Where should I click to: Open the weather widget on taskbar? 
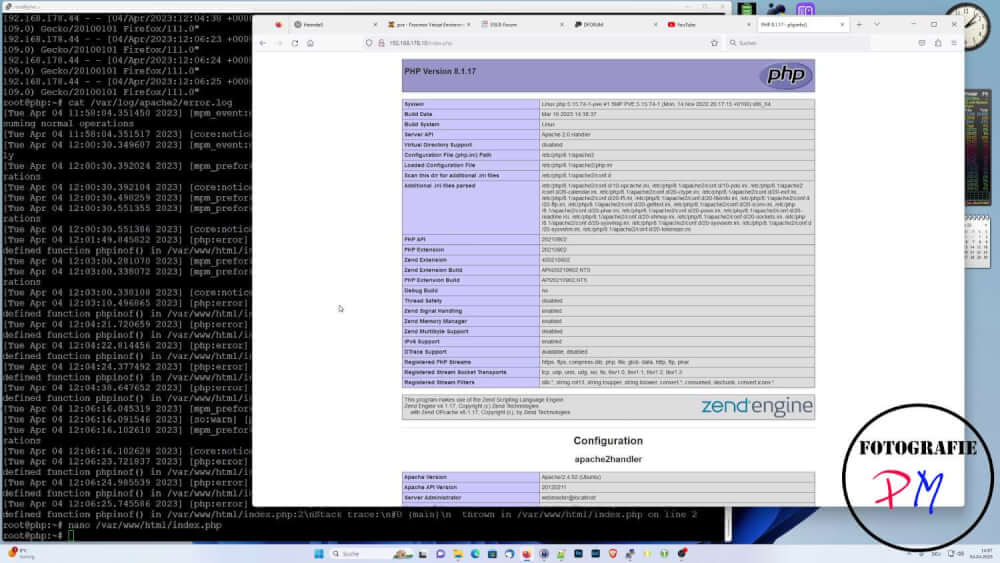click(20, 553)
